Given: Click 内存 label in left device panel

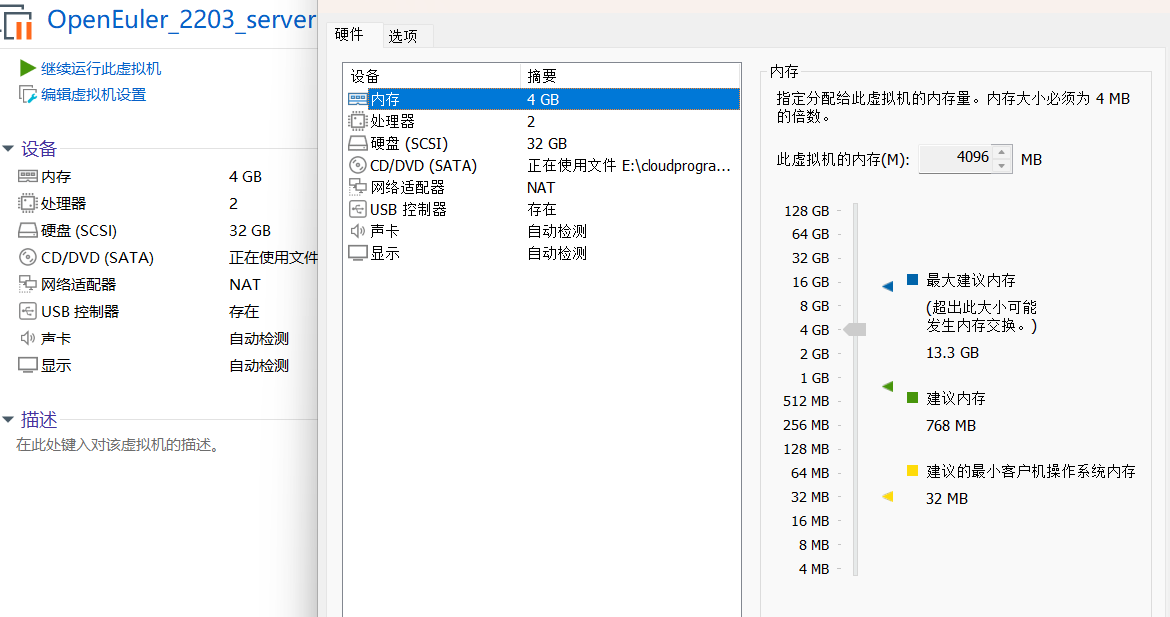Looking at the screenshot, I should point(56,177).
